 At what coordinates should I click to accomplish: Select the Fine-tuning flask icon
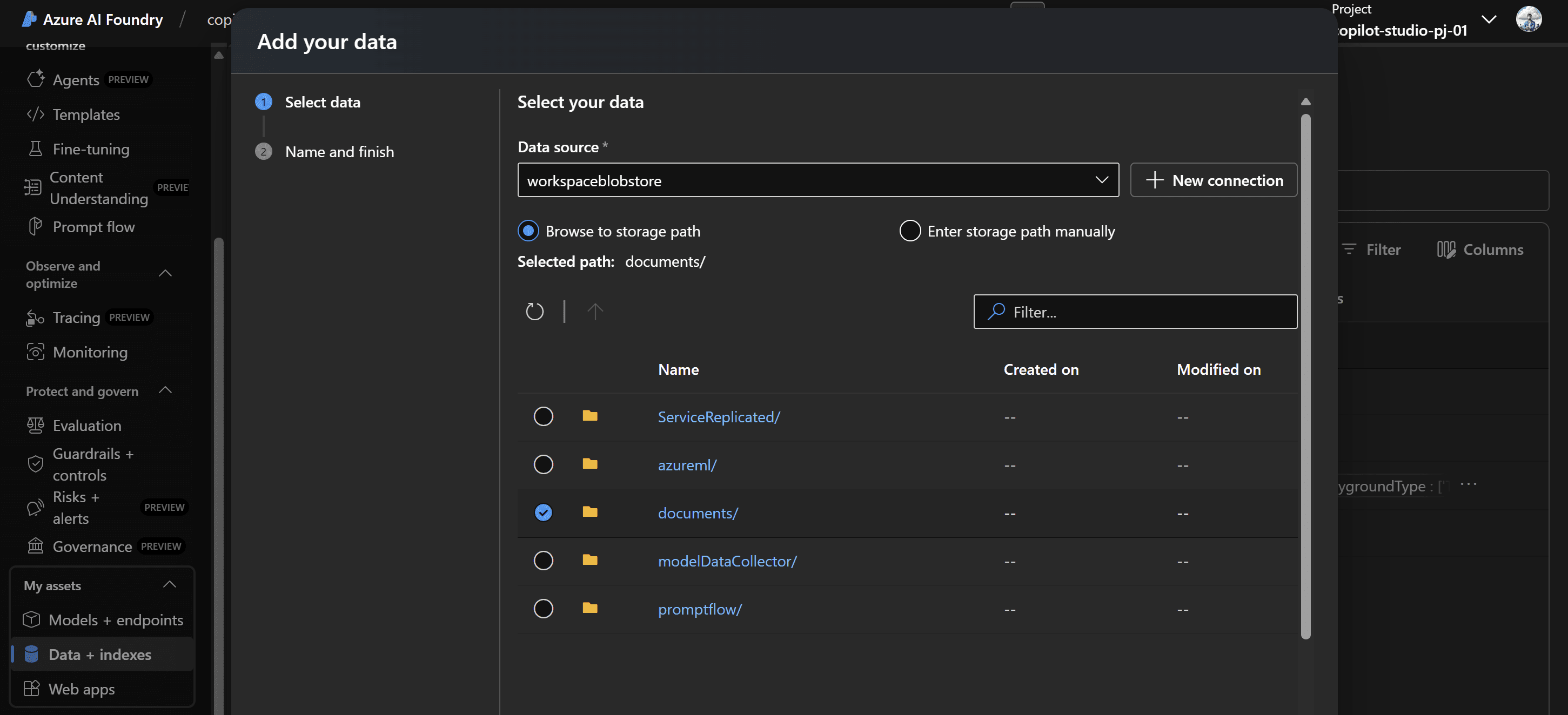tap(36, 149)
